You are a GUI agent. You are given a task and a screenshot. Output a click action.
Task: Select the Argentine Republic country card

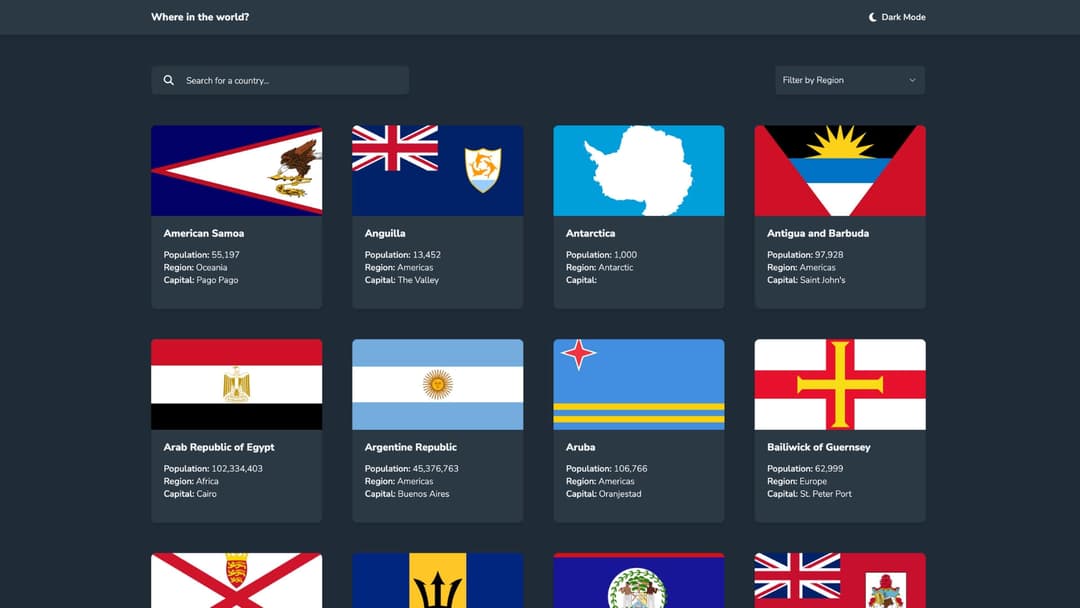(437, 430)
